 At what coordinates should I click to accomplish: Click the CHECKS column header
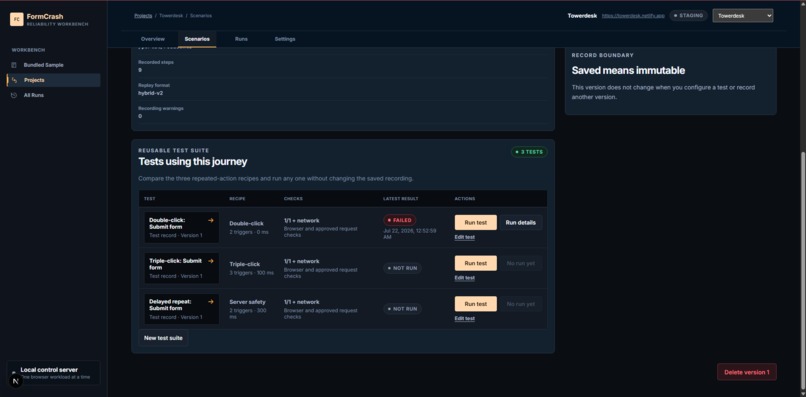293,198
